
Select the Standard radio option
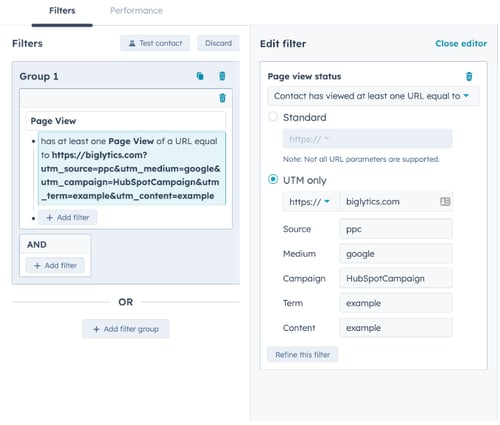(x=273, y=117)
